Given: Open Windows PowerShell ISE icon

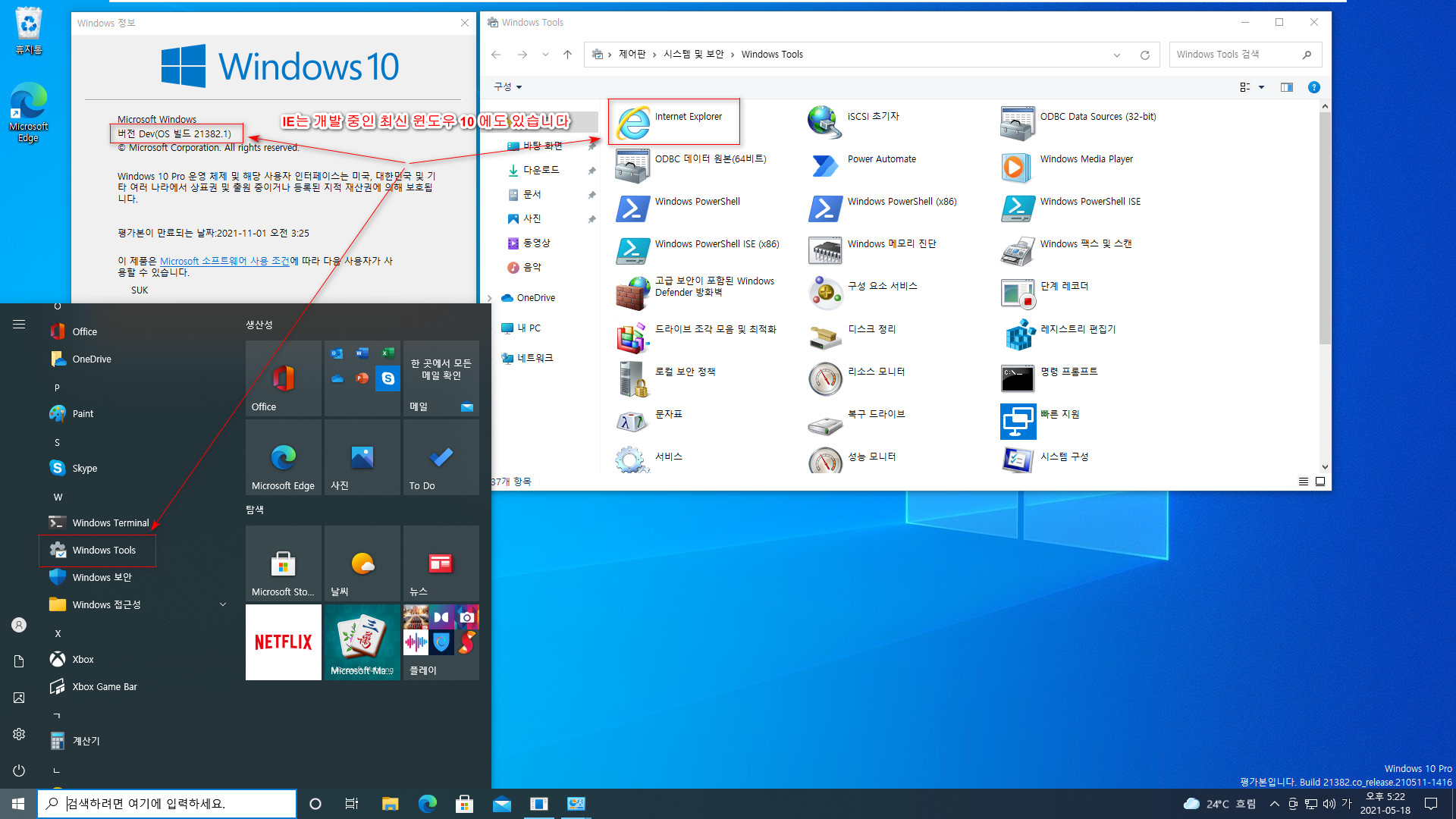Looking at the screenshot, I should pos(1018,207).
